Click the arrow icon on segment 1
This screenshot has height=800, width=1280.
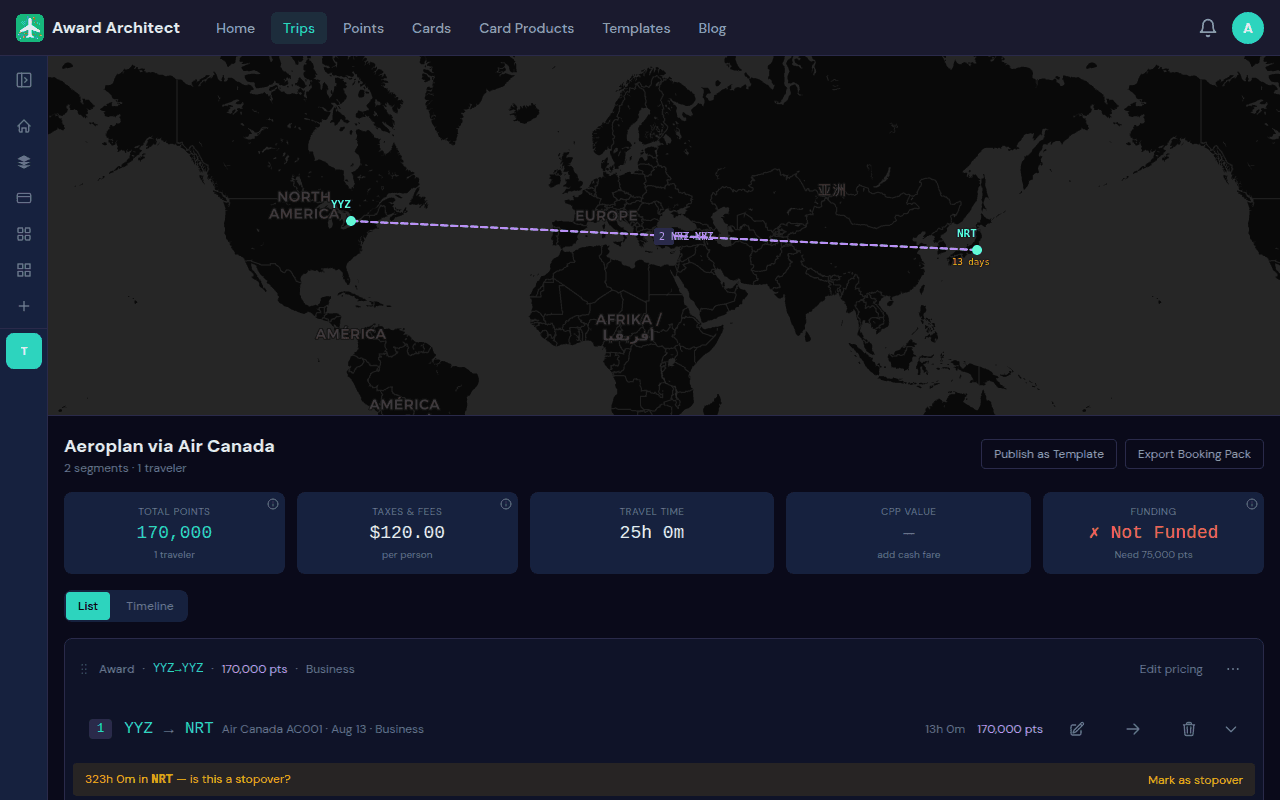[x=1133, y=729]
